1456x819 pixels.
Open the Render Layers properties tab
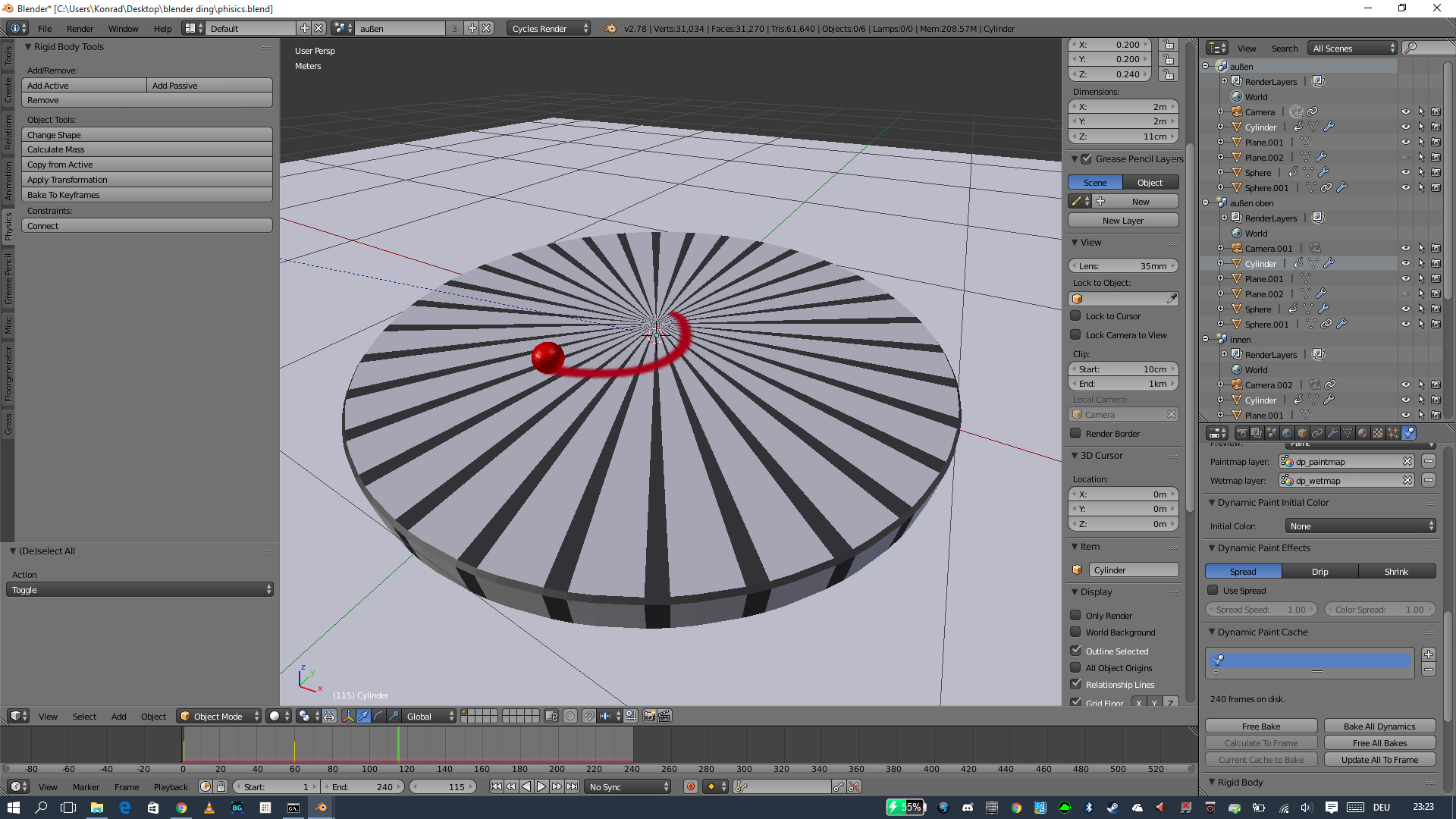coord(1257,433)
